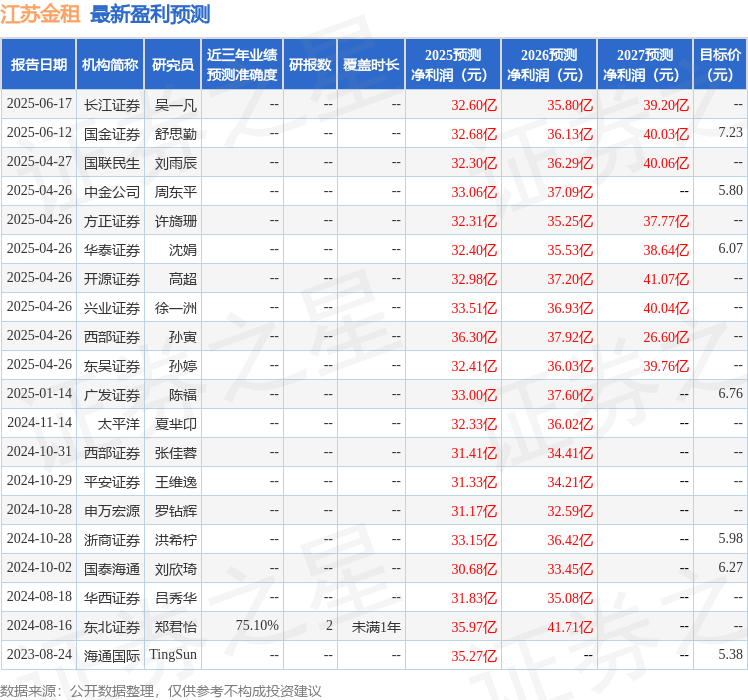
Task: Select the 近三年业绩预测准确度 column header
Action: click(242, 65)
